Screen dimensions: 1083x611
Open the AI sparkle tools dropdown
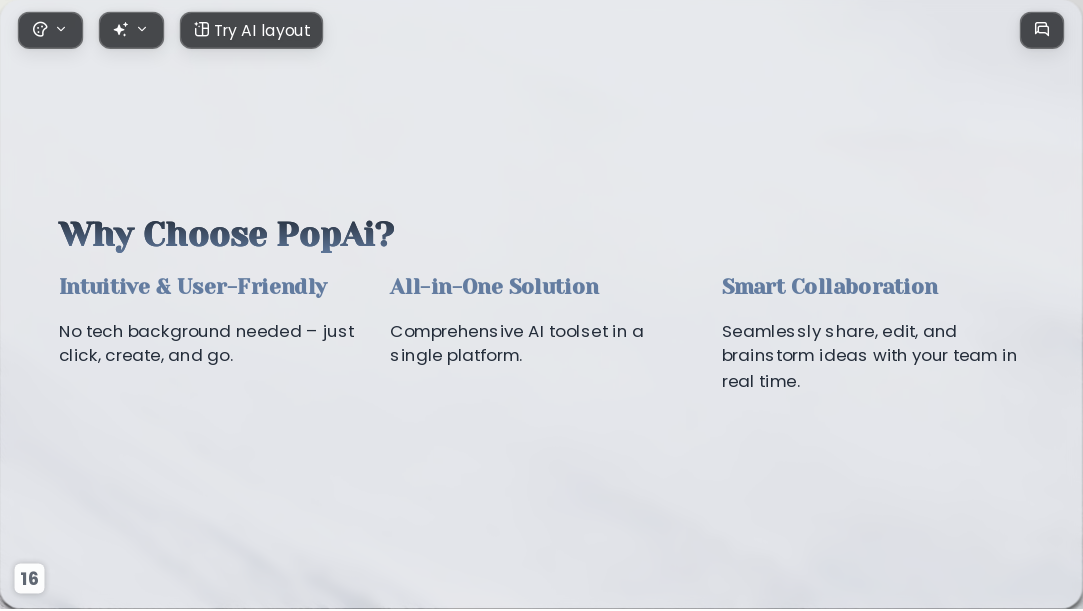131,30
